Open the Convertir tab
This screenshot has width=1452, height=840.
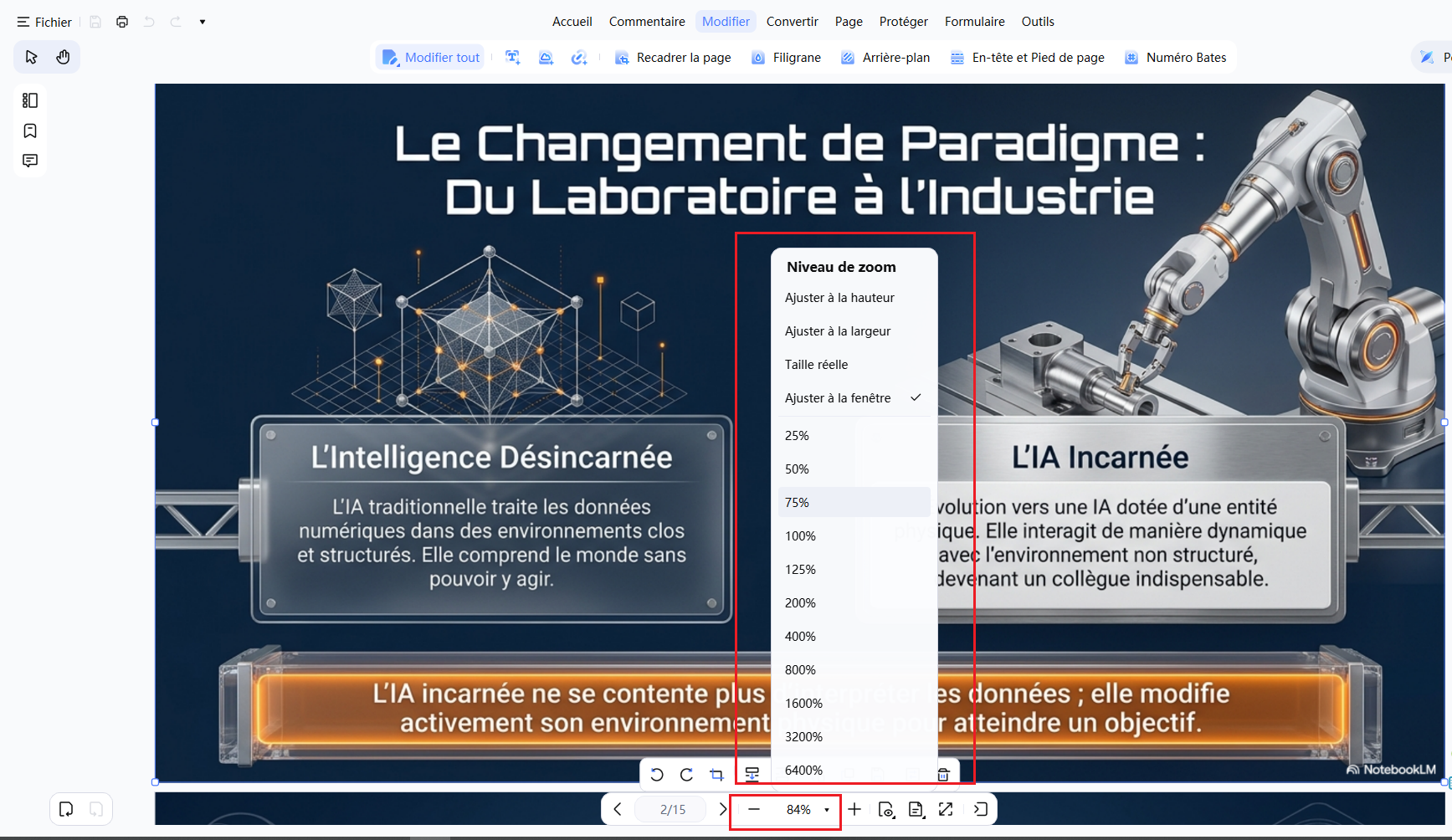click(x=792, y=22)
